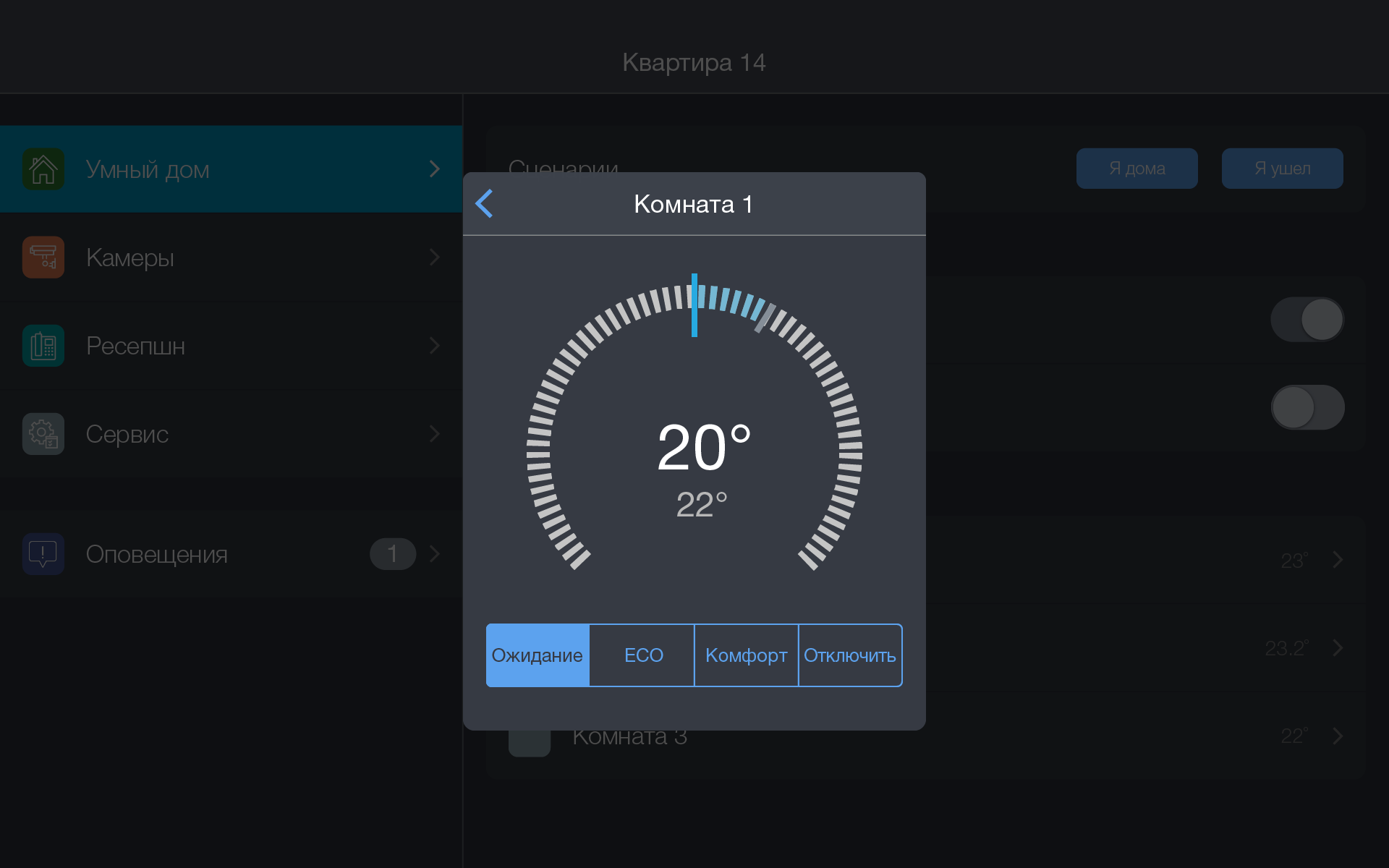Select the Отключить option to turn off
The image size is (1389, 868).
tap(850, 655)
